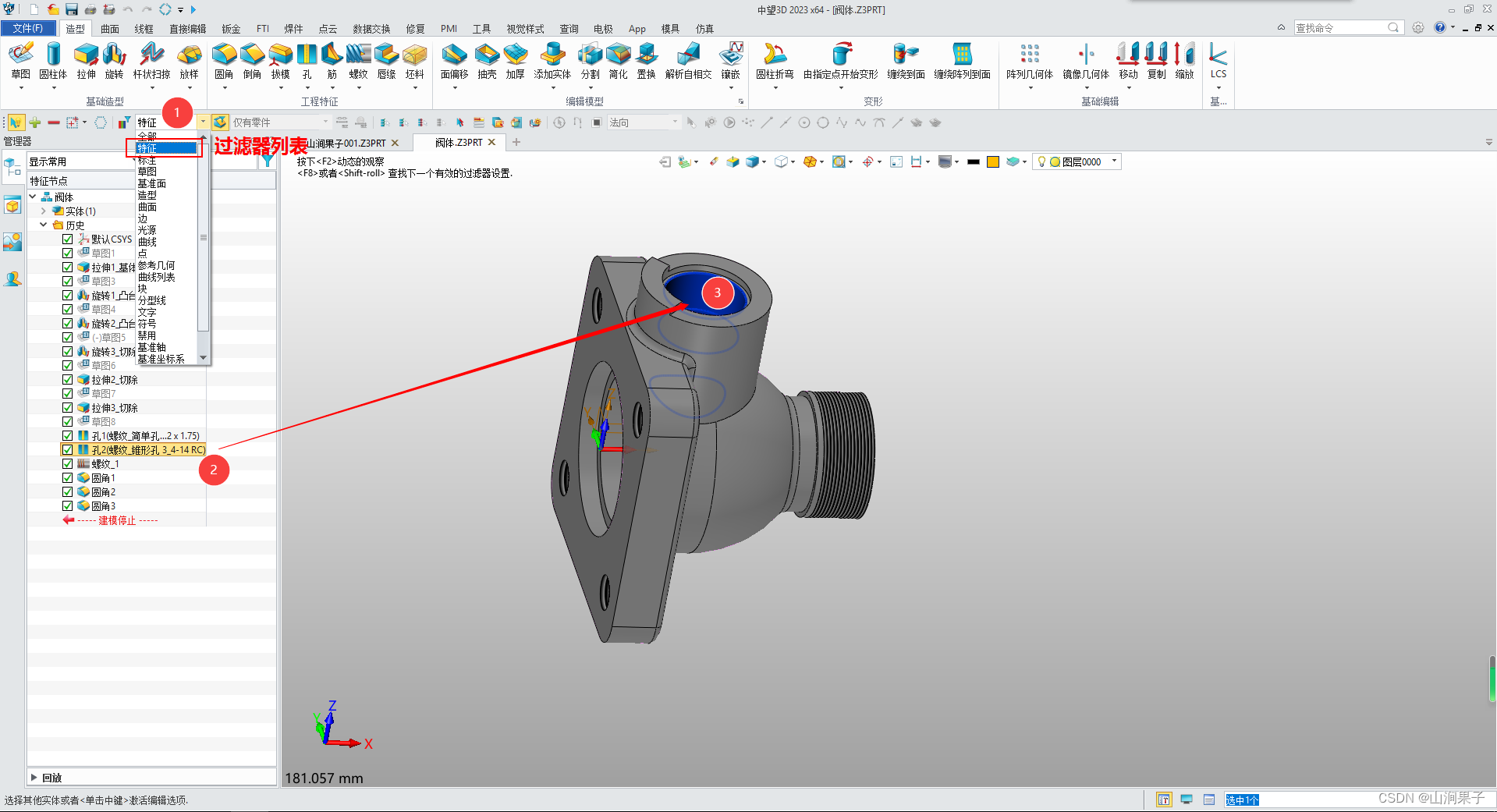Image resolution: width=1497 pixels, height=812 pixels.
Task: Select the 置换 replace tool
Action: (x=646, y=61)
